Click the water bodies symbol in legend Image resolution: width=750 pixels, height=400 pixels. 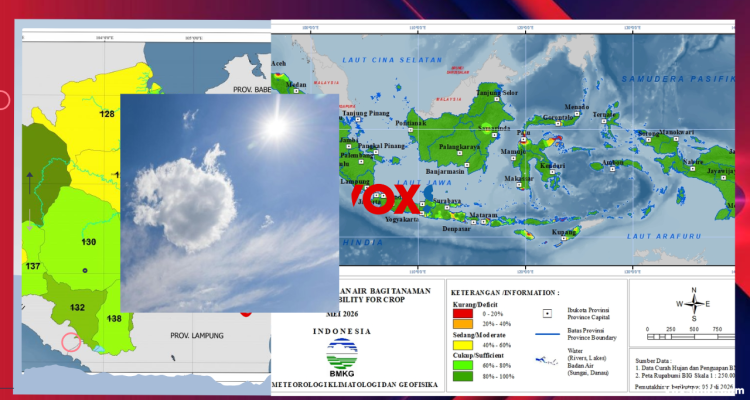547,360
